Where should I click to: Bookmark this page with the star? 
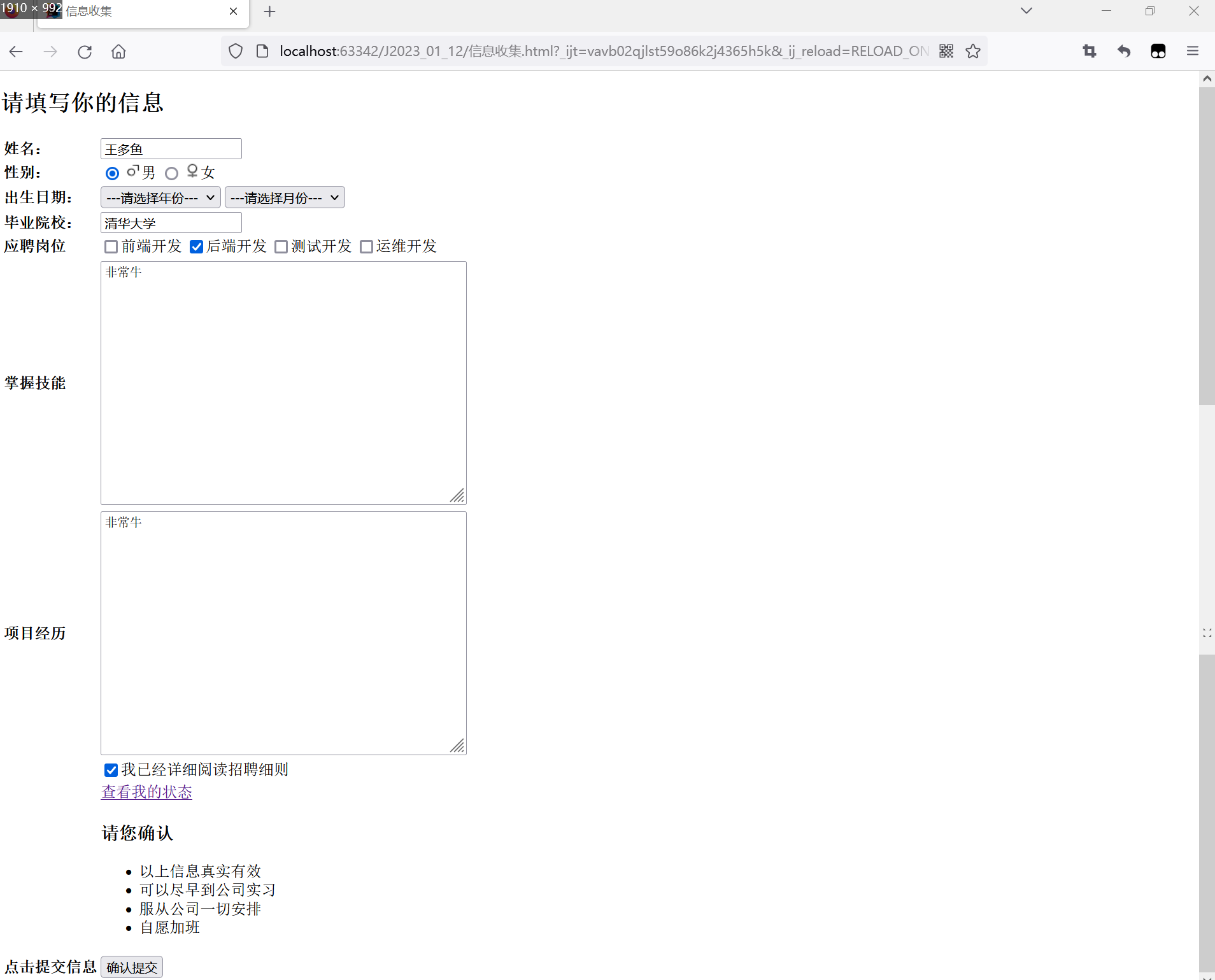(x=973, y=51)
